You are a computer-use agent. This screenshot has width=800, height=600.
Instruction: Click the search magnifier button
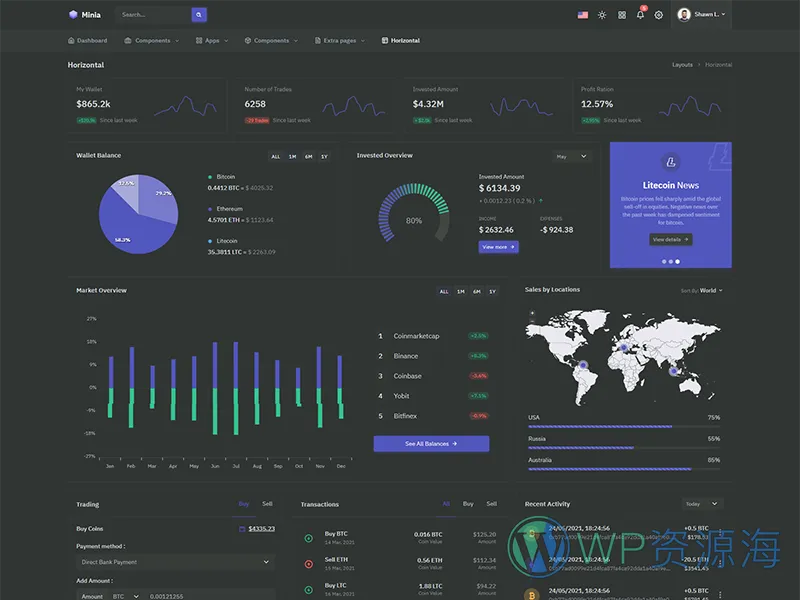pos(200,15)
